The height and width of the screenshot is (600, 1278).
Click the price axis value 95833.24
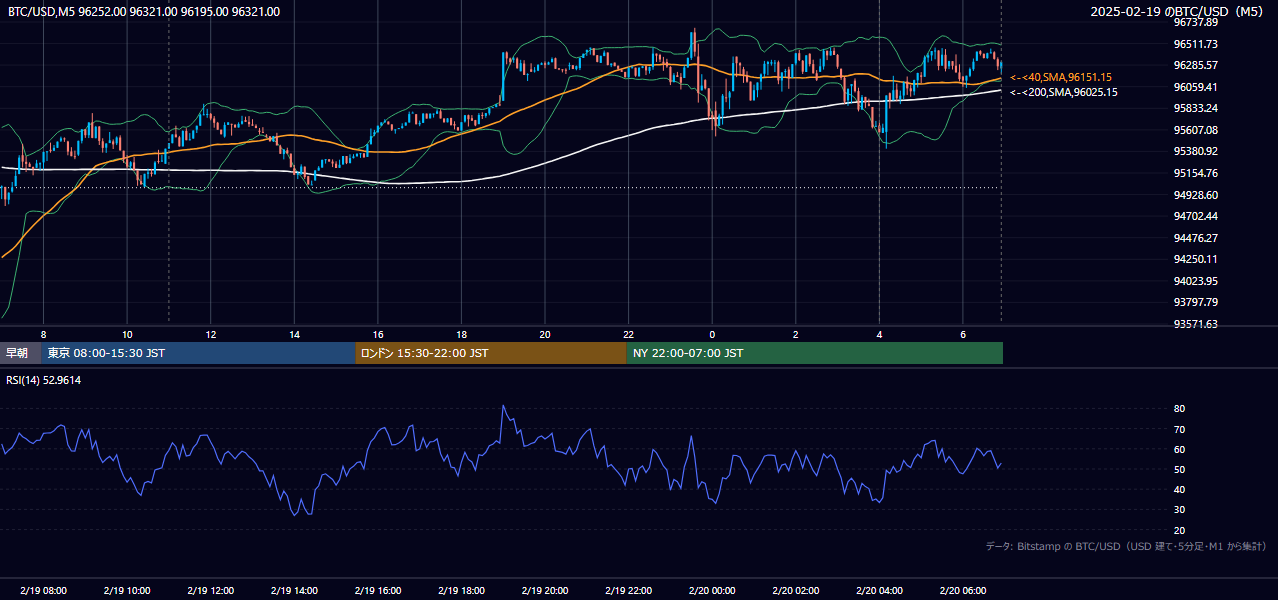click(x=1195, y=108)
